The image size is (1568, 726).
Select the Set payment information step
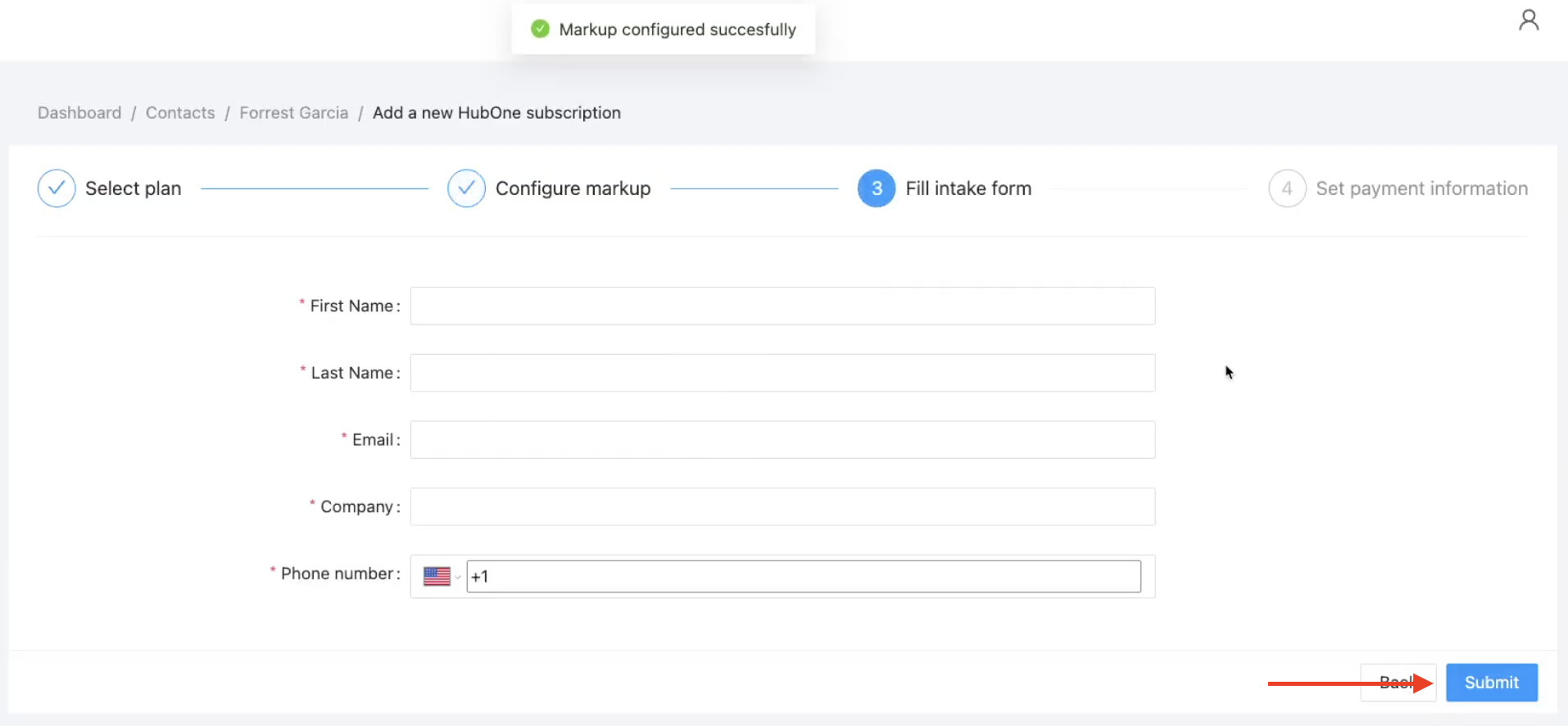(1421, 188)
